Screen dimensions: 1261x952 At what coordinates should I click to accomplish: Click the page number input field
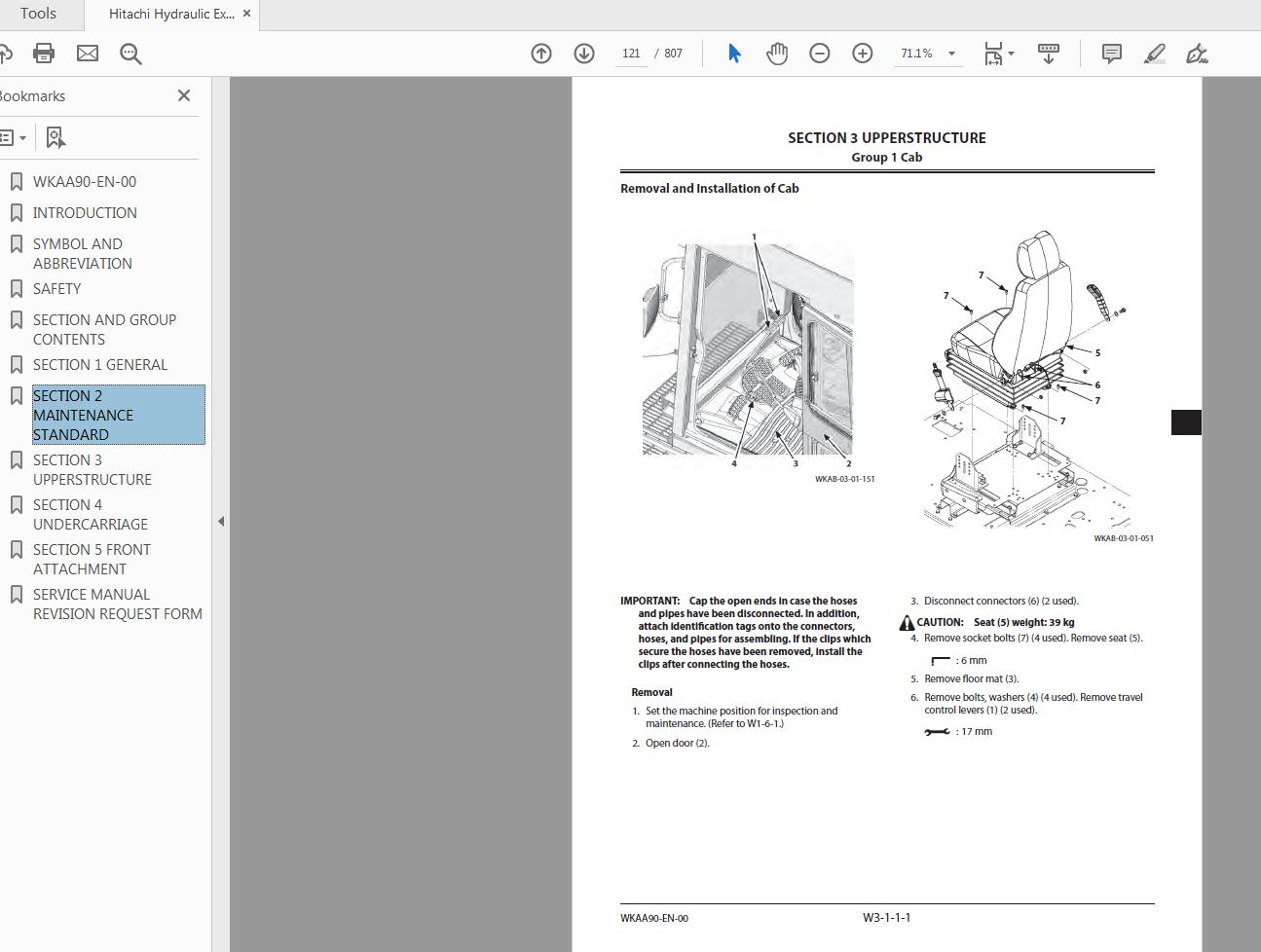click(631, 54)
